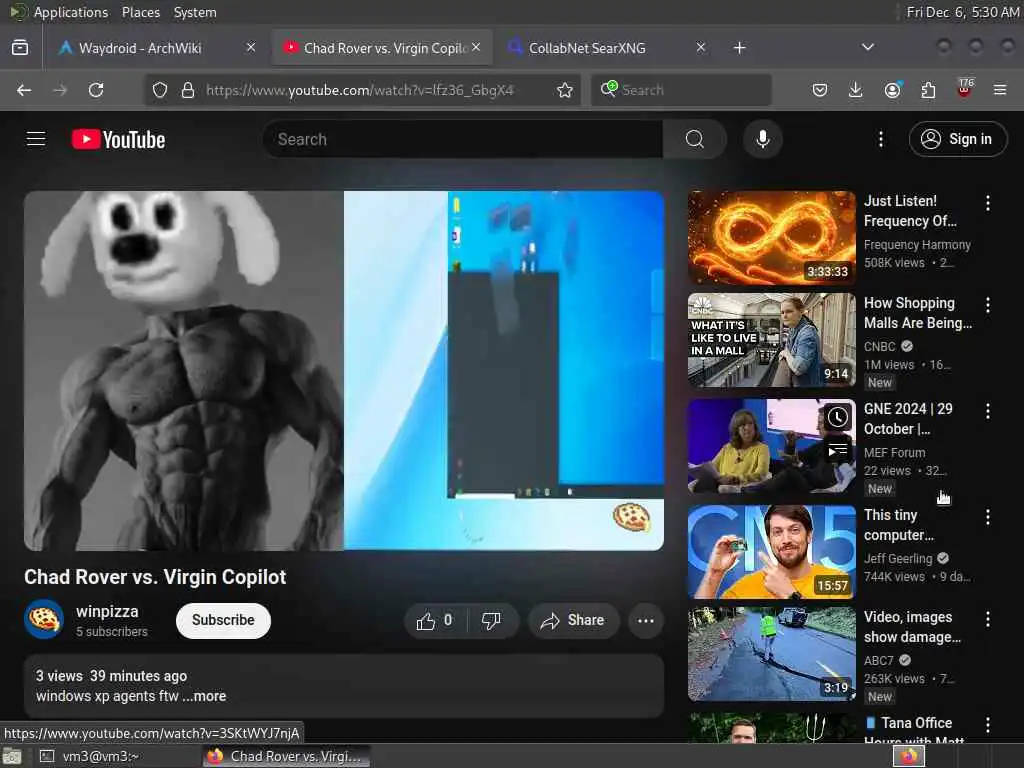
Task: Reload the page with the refresh icon
Action: tap(96, 90)
